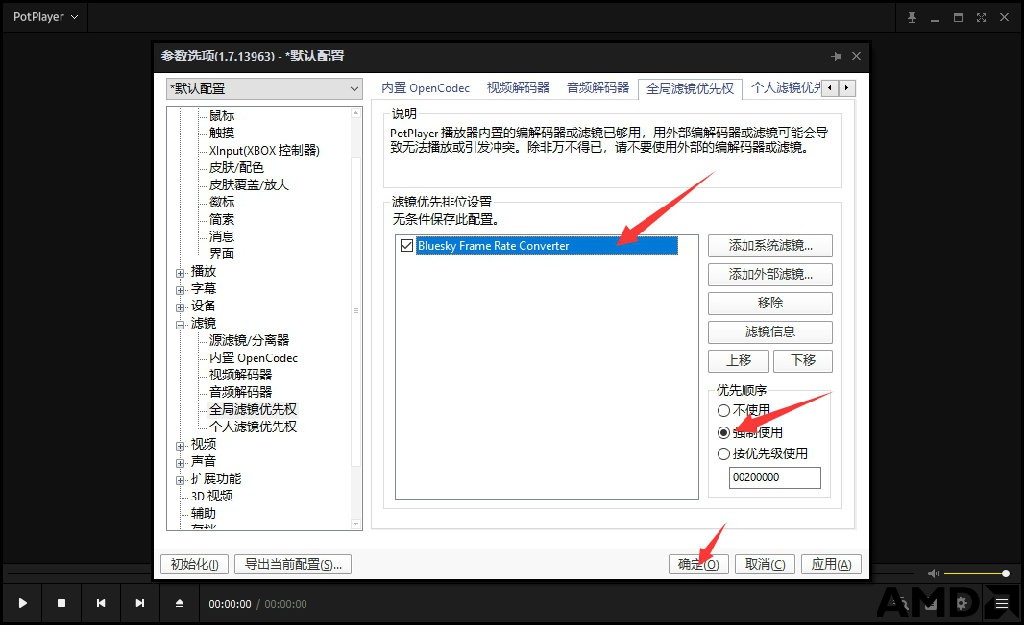Viewport: 1024px width, 625px height.
Task: Select 3D 视频 in the settings tree
Action: click(x=212, y=496)
